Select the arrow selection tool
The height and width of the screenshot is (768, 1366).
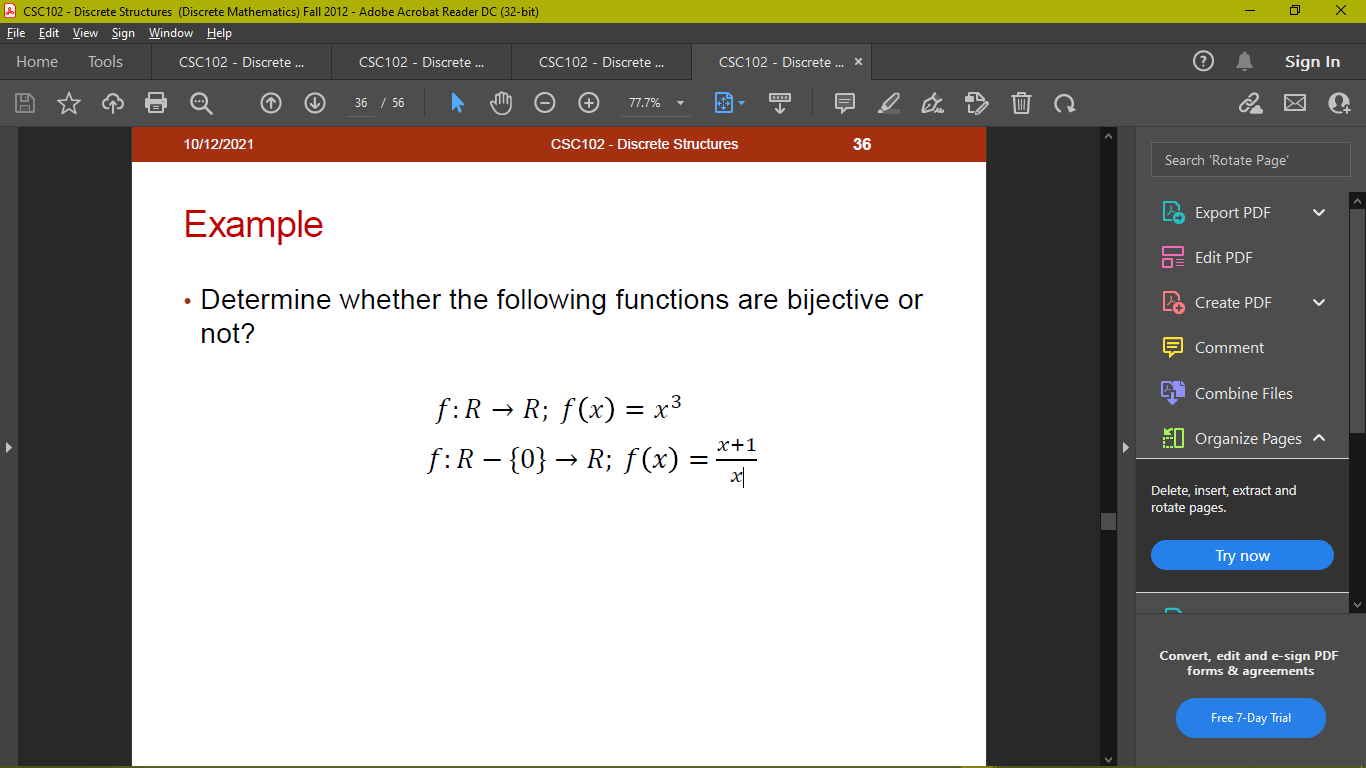coord(455,103)
